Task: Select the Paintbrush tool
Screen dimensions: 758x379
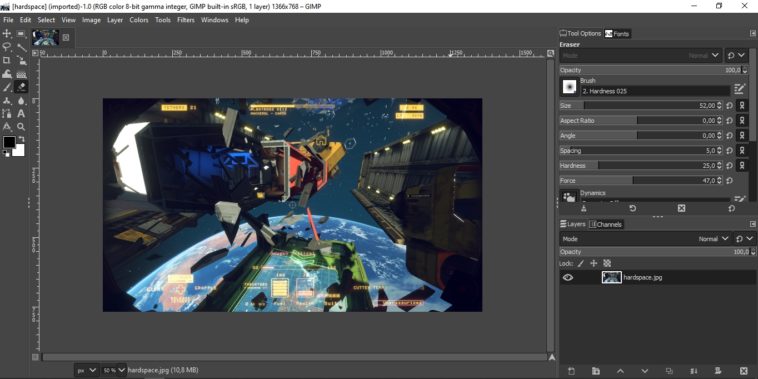Action: pyautogui.click(x=7, y=87)
